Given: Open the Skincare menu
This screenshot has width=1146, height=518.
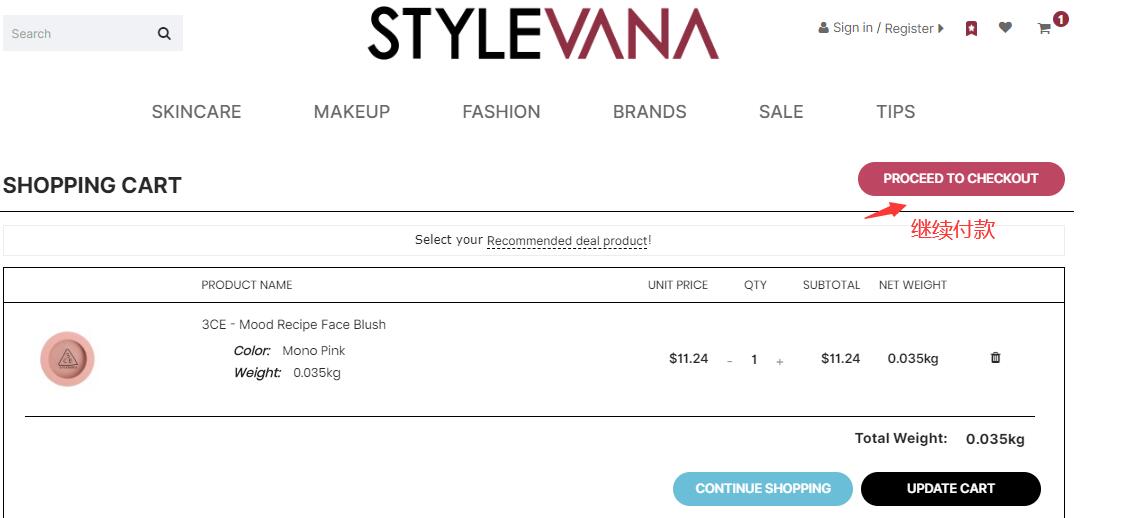Looking at the screenshot, I should click(196, 112).
